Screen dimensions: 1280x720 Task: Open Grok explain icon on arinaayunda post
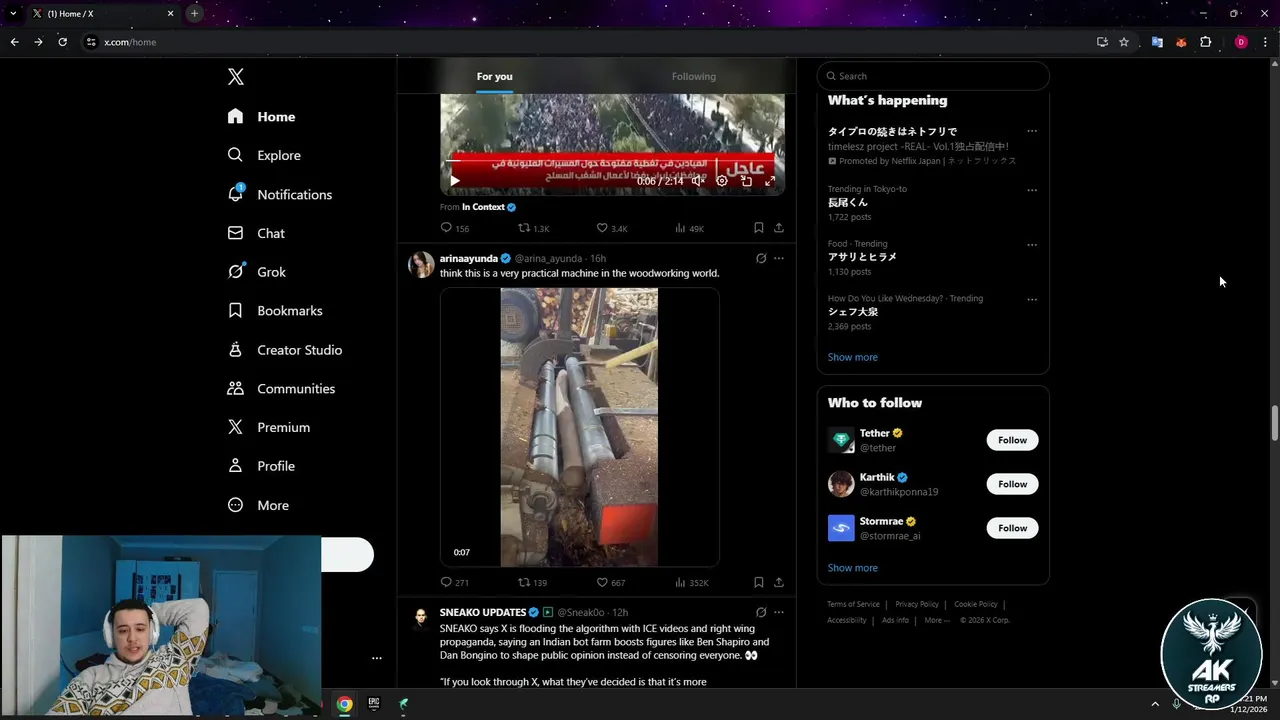point(761,258)
